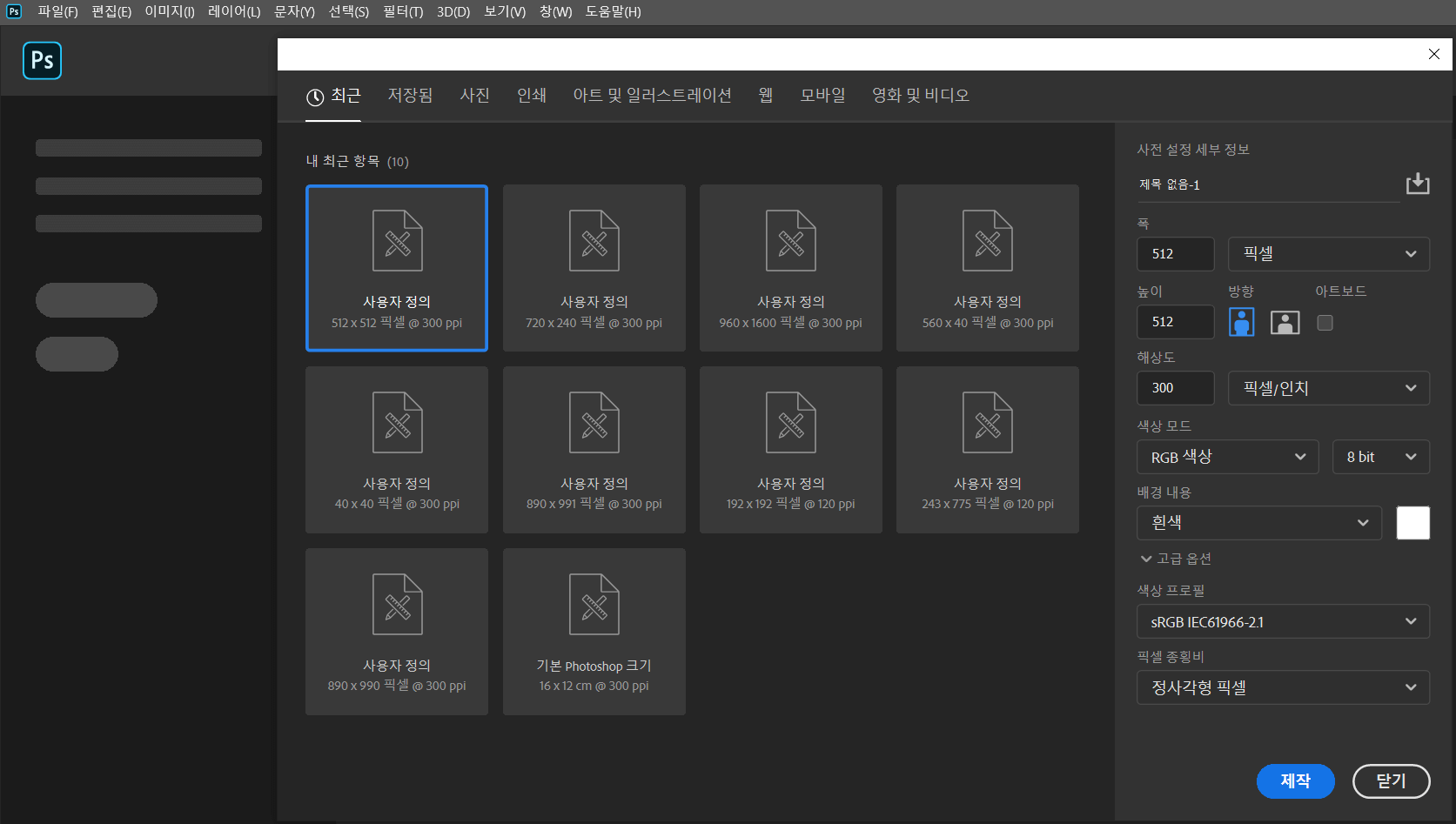The image size is (1456, 824).
Task: Click document icon of 512 x 512 preset
Action: (398, 240)
